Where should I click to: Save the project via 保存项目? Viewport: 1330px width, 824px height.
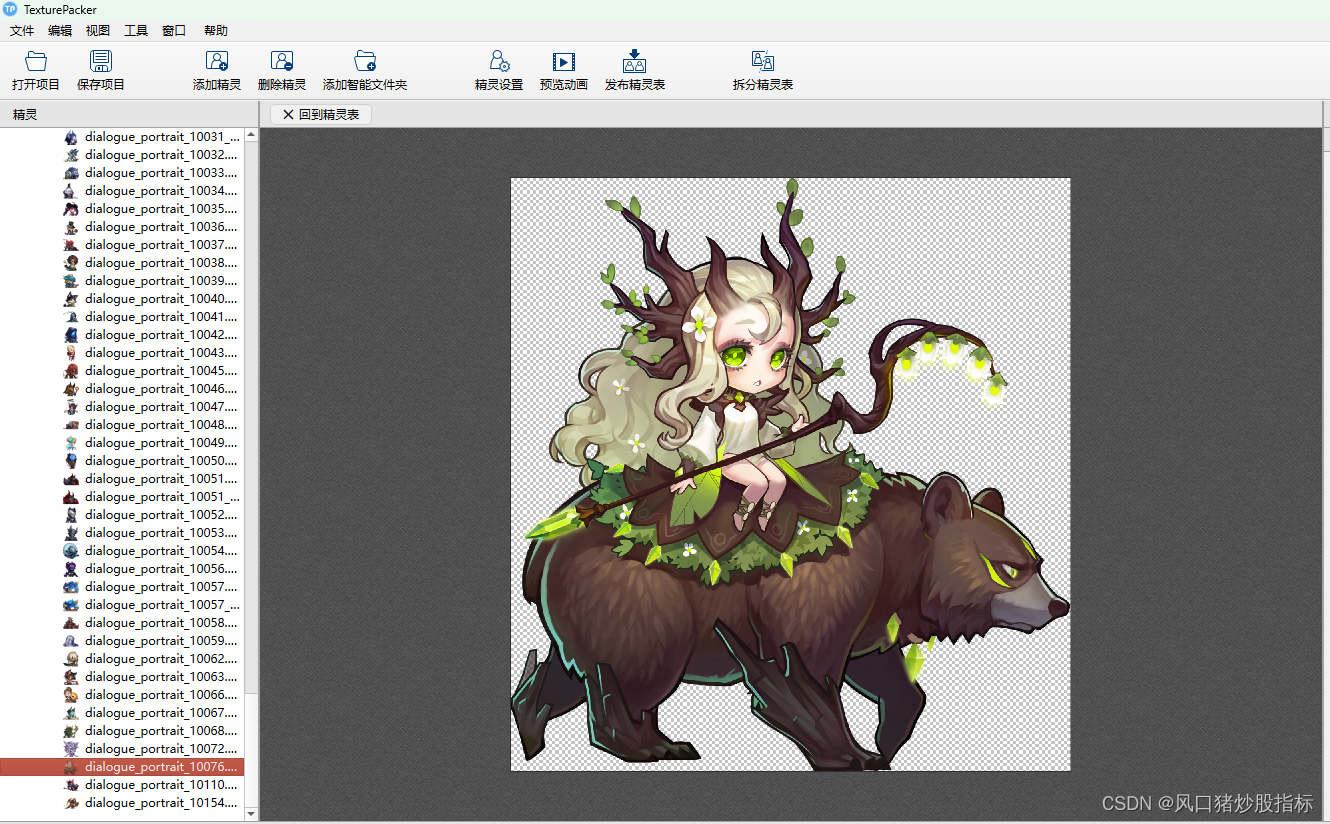101,71
